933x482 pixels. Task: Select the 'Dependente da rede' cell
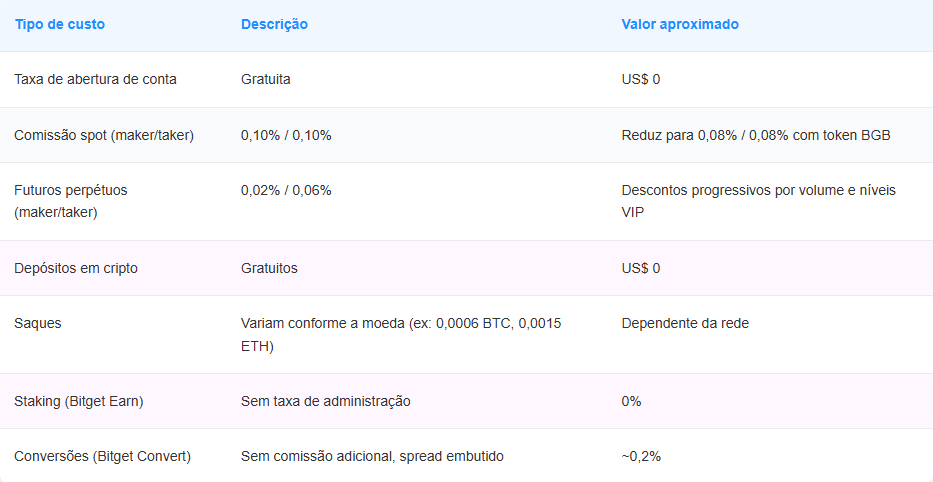pyautogui.click(x=685, y=323)
